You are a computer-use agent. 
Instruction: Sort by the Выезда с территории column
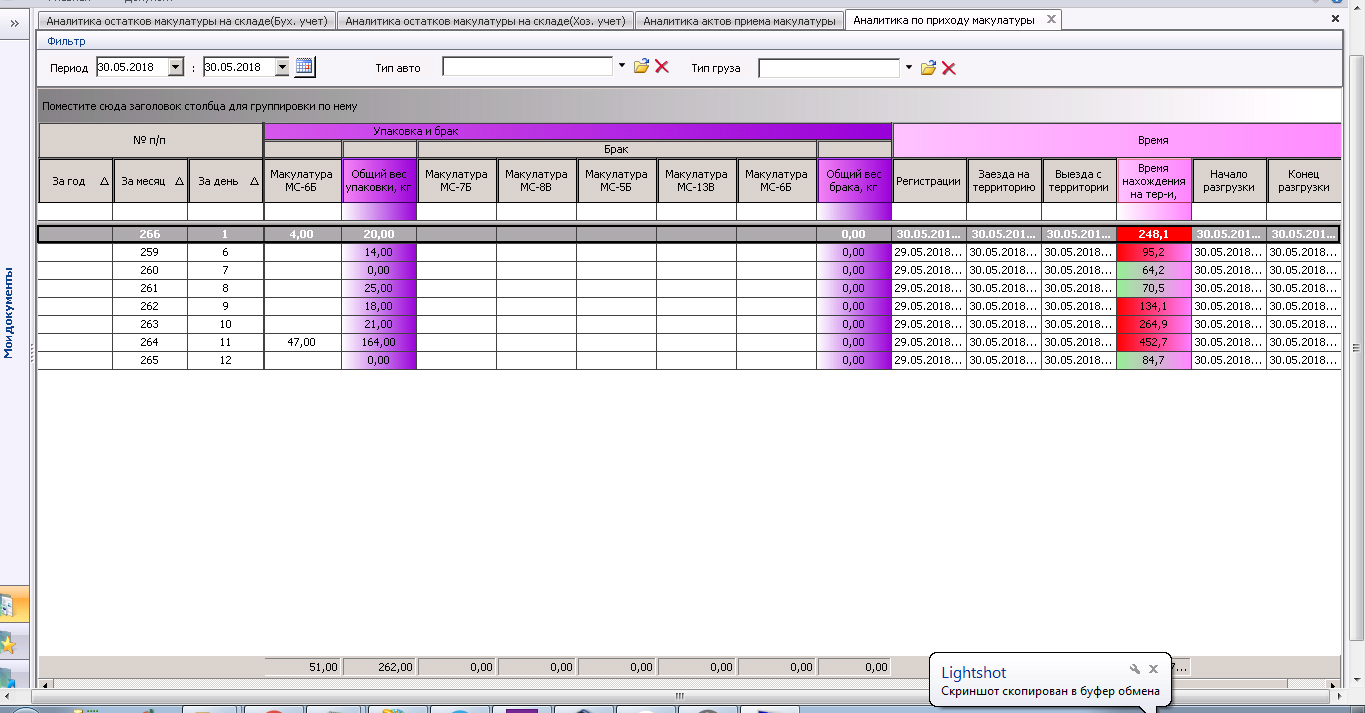tap(1079, 181)
